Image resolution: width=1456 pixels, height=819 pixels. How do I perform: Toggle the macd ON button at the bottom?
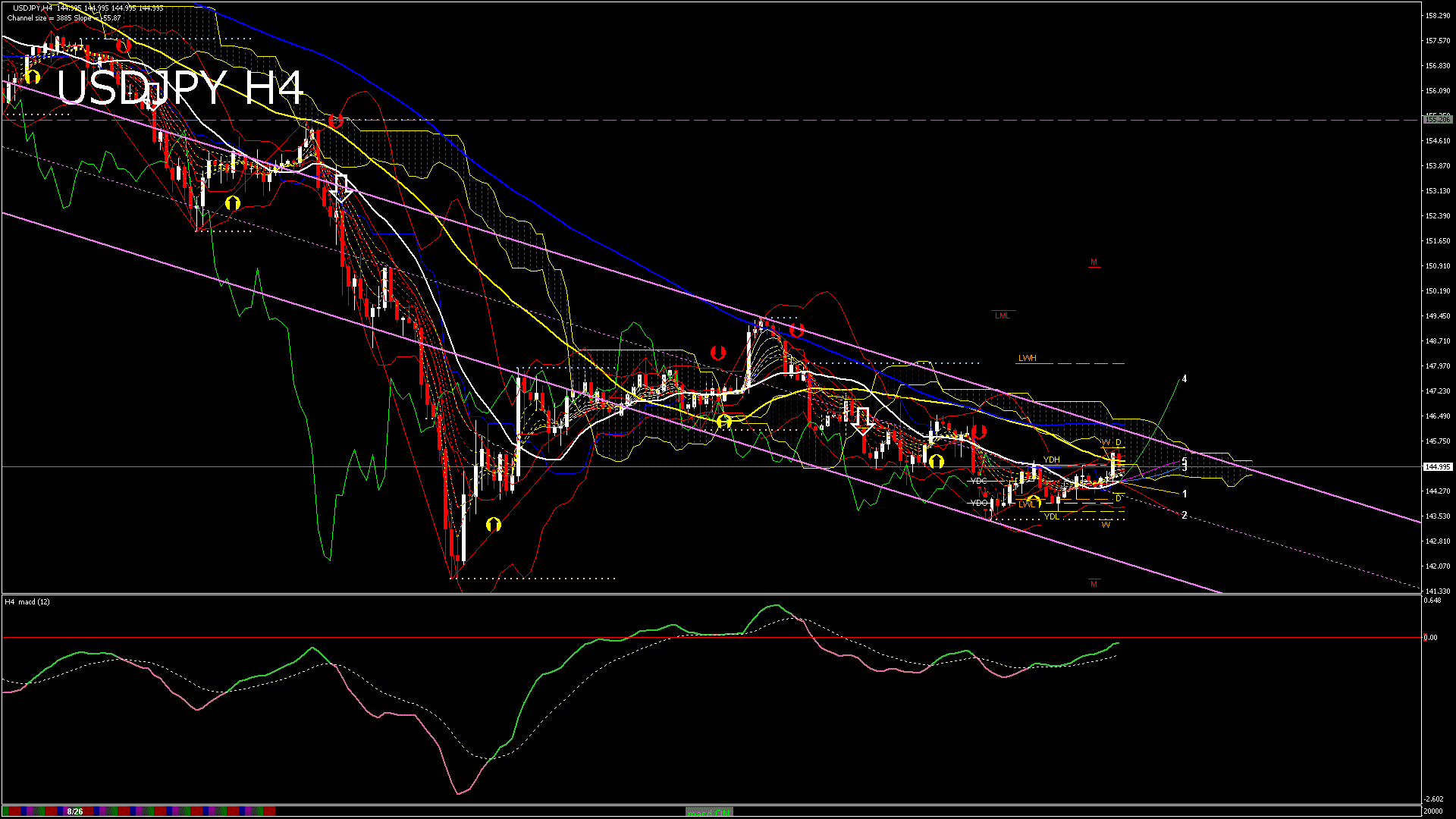tap(708, 811)
